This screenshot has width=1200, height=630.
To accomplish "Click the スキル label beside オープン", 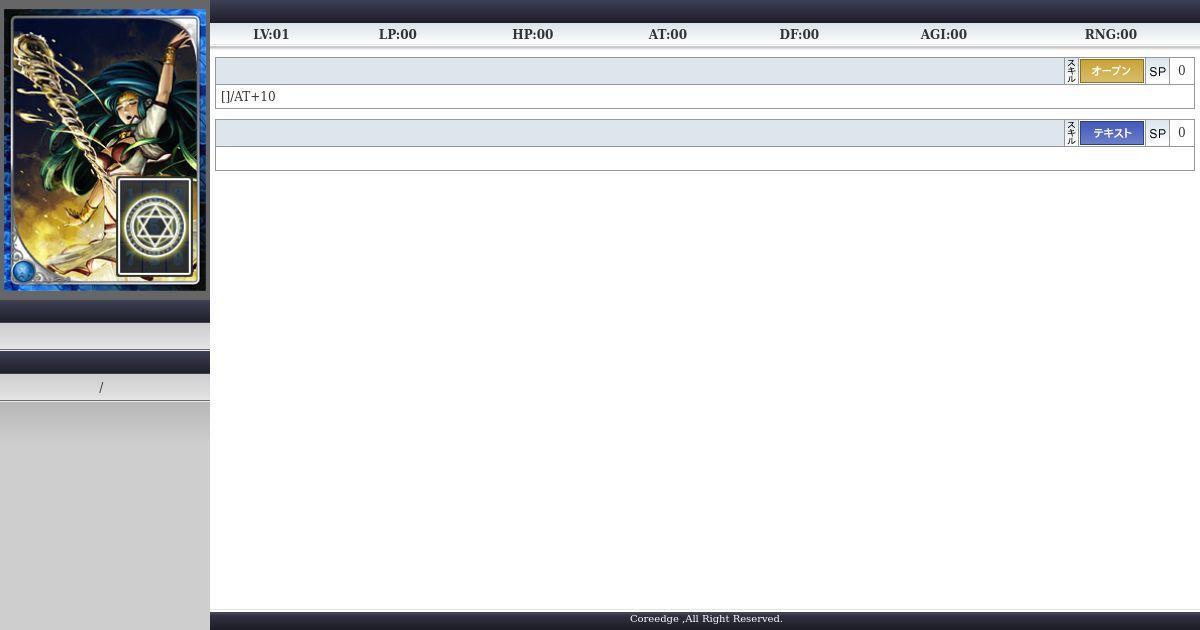I will (1071, 71).
